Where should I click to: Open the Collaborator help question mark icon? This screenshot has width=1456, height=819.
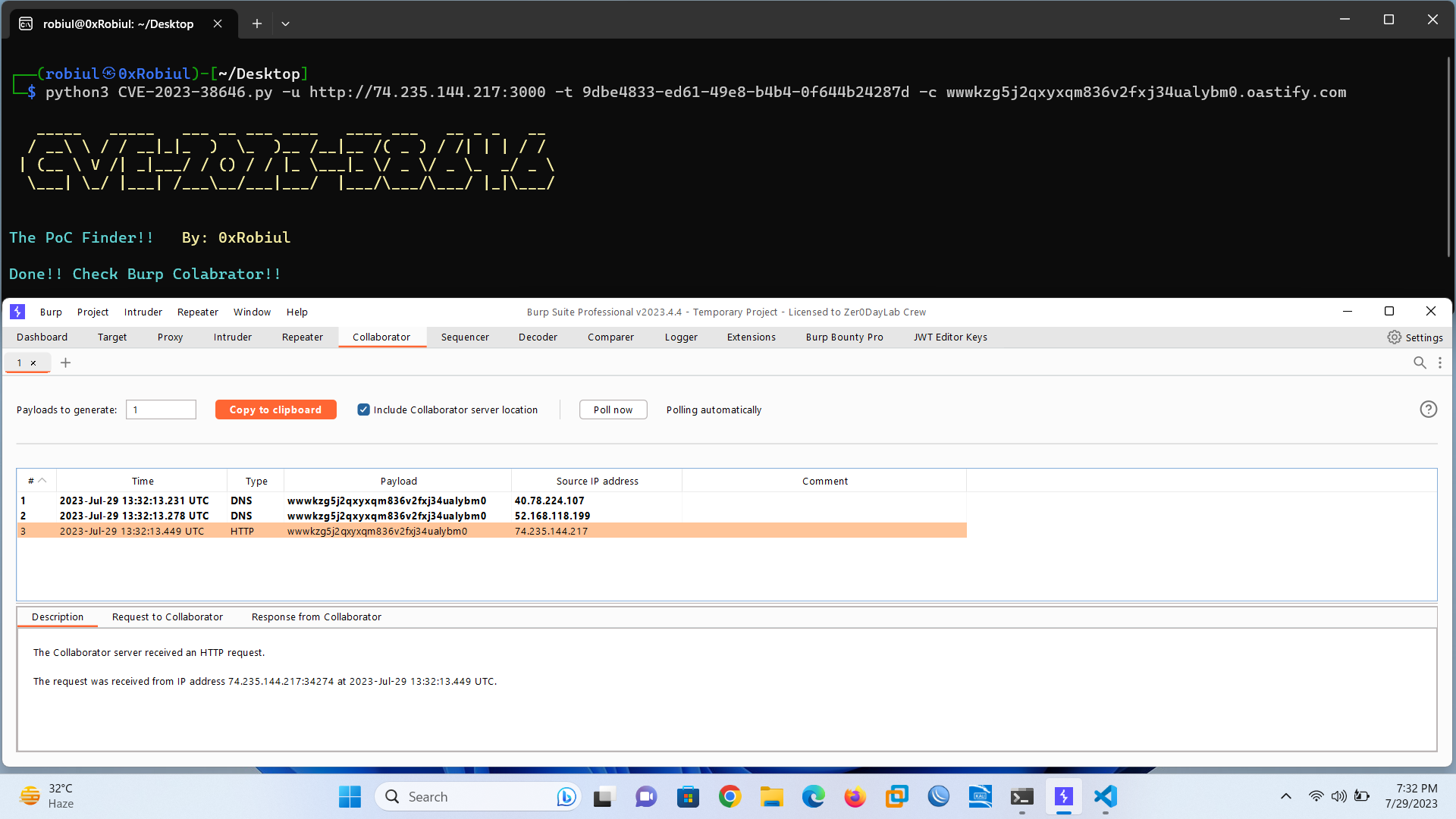pyautogui.click(x=1428, y=409)
